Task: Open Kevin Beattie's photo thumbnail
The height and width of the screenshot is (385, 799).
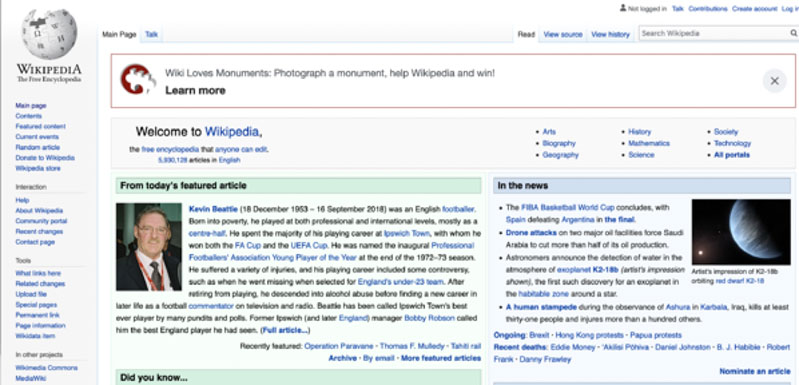Action: pos(149,247)
